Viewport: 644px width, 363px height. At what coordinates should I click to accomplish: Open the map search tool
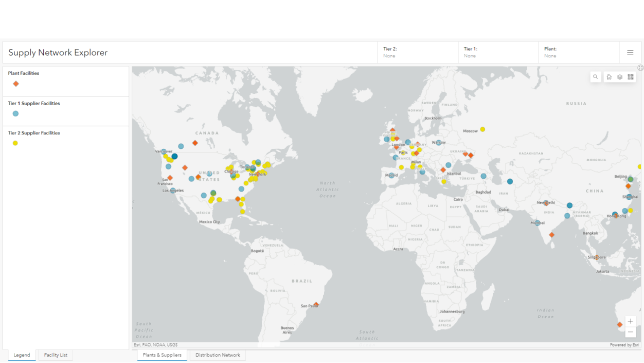point(595,77)
